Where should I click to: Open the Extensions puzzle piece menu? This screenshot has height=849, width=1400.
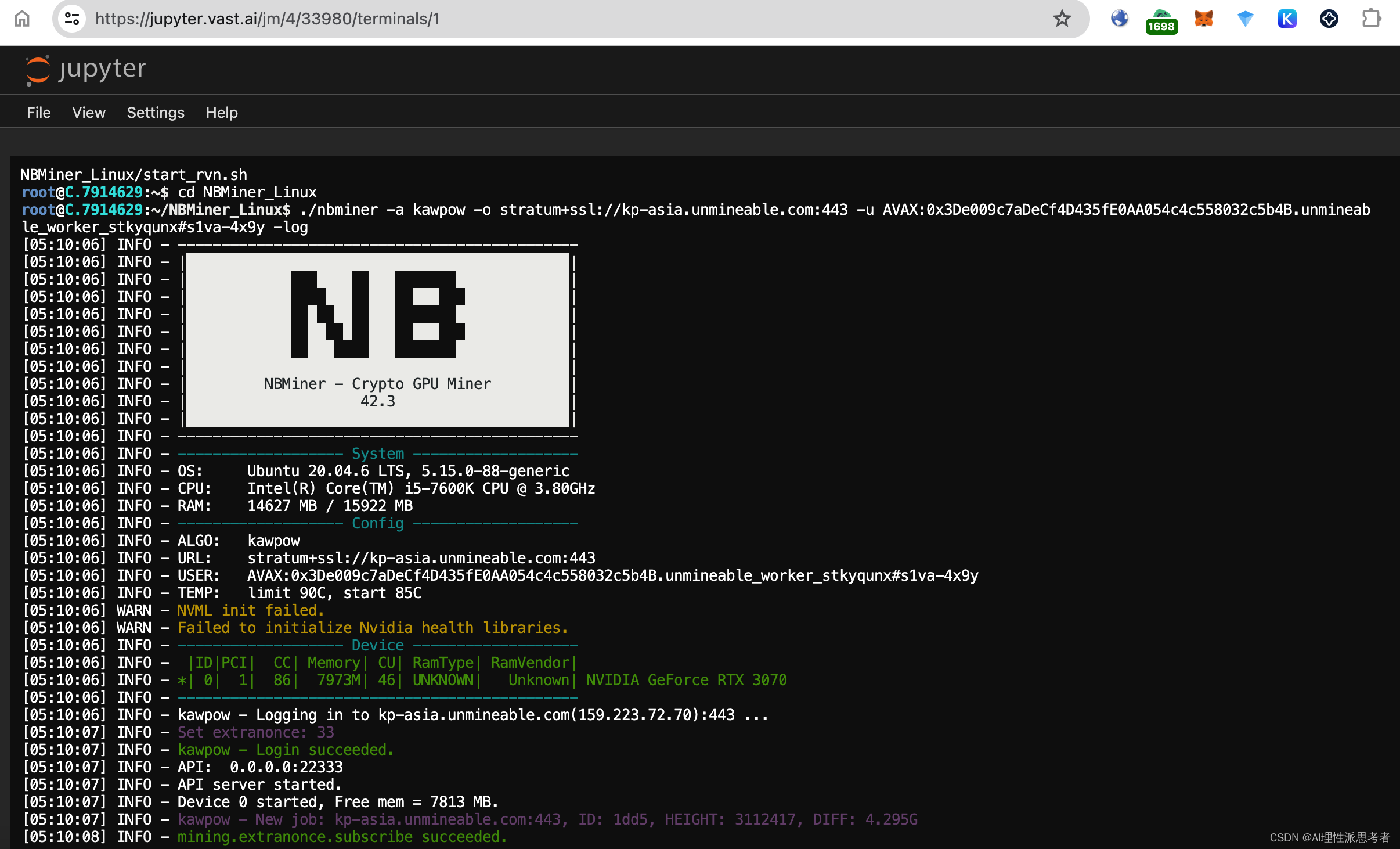click(x=1371, y=19)
